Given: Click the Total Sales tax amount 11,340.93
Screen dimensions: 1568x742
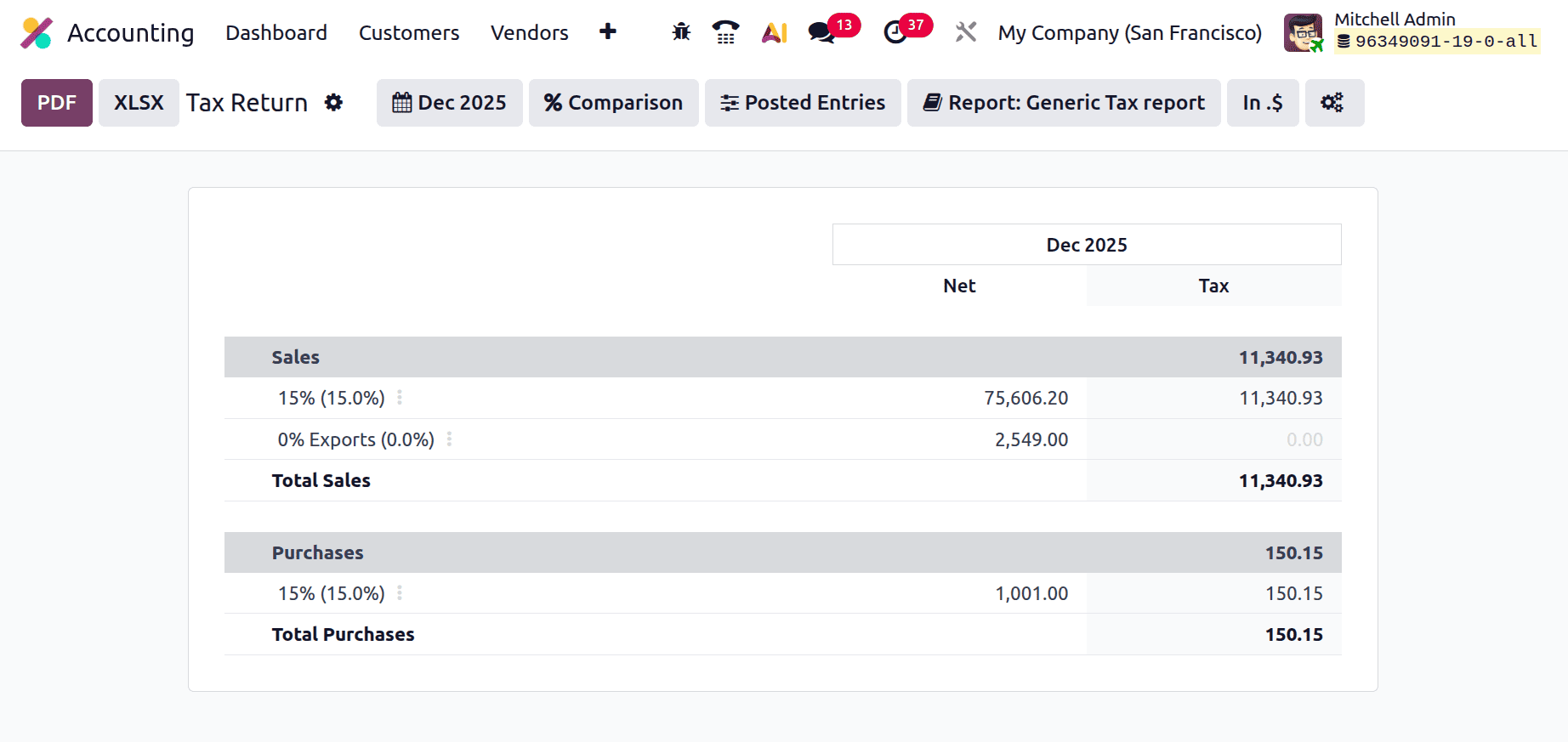Looking at the screenshot, I should [x=1281, y=480].
